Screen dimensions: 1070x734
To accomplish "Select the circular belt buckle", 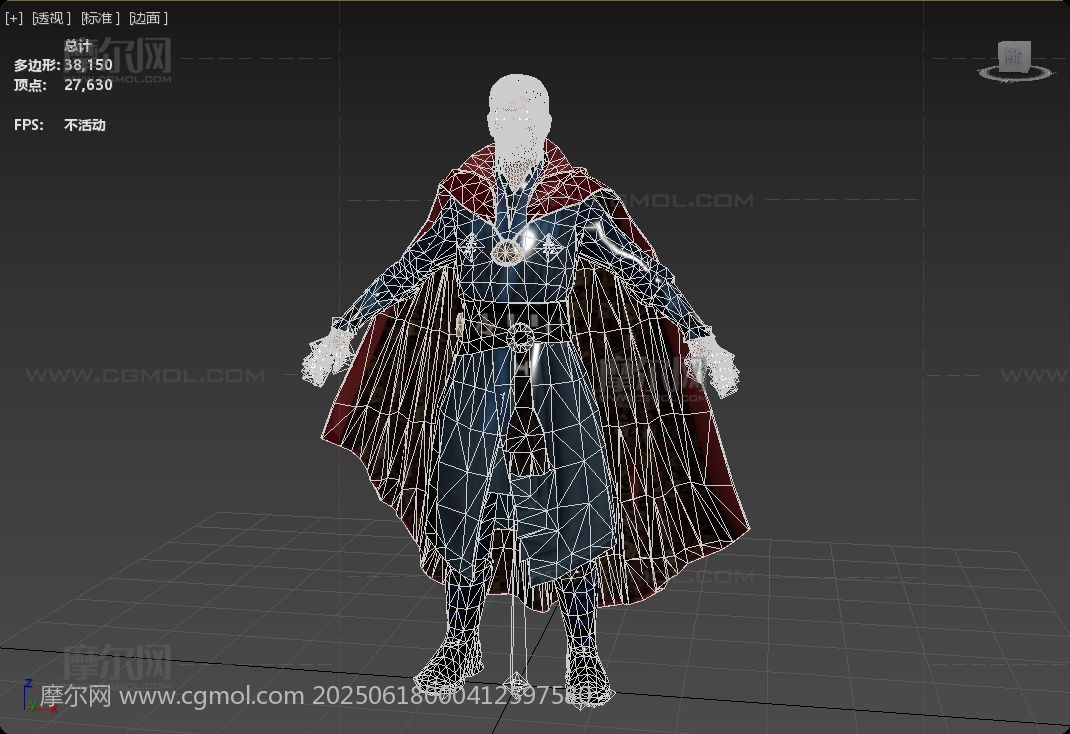I will (520, 337).
